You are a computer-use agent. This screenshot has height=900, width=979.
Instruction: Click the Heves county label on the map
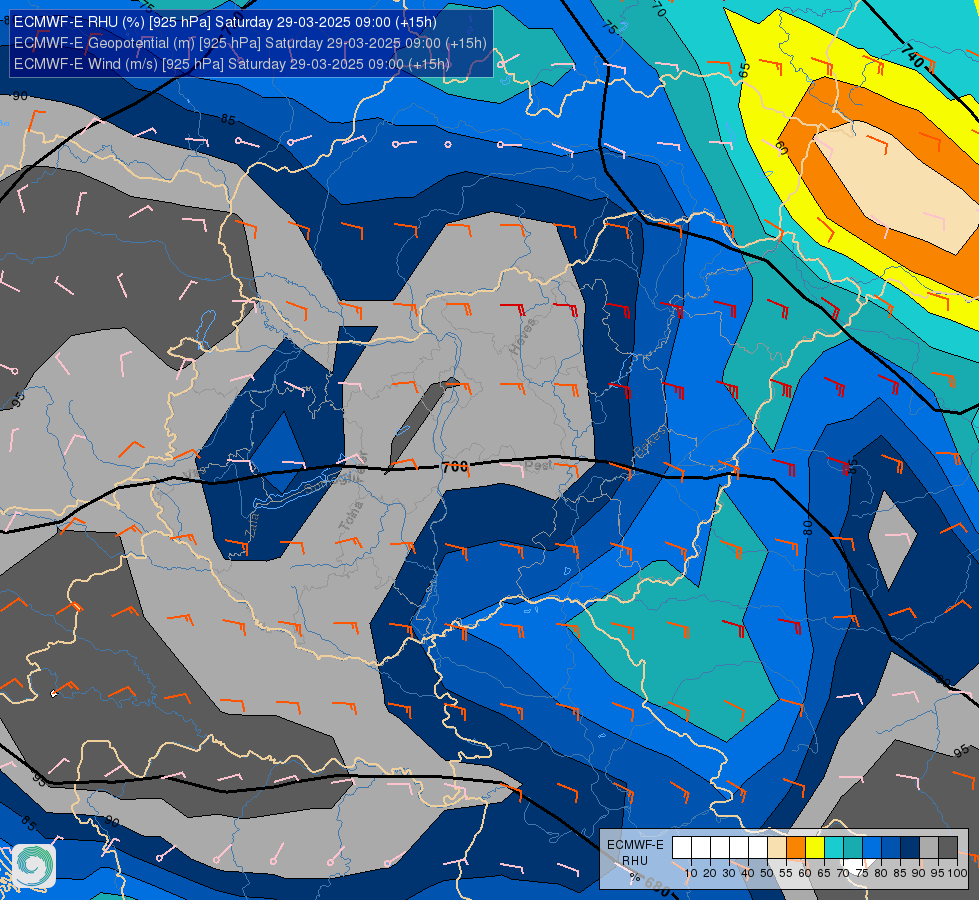click(523, 336)
